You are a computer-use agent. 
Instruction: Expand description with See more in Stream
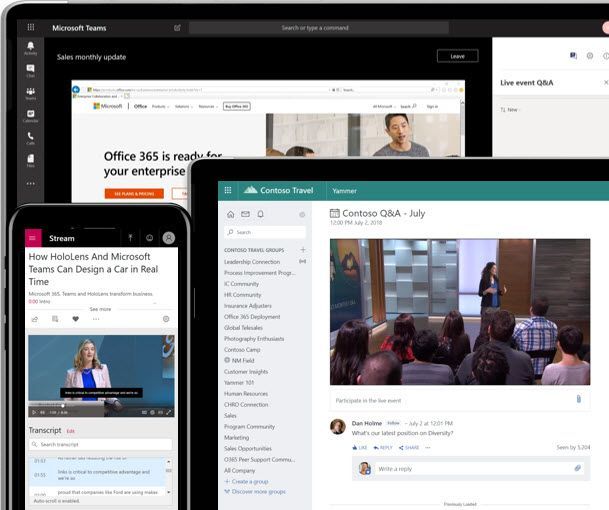100,309
